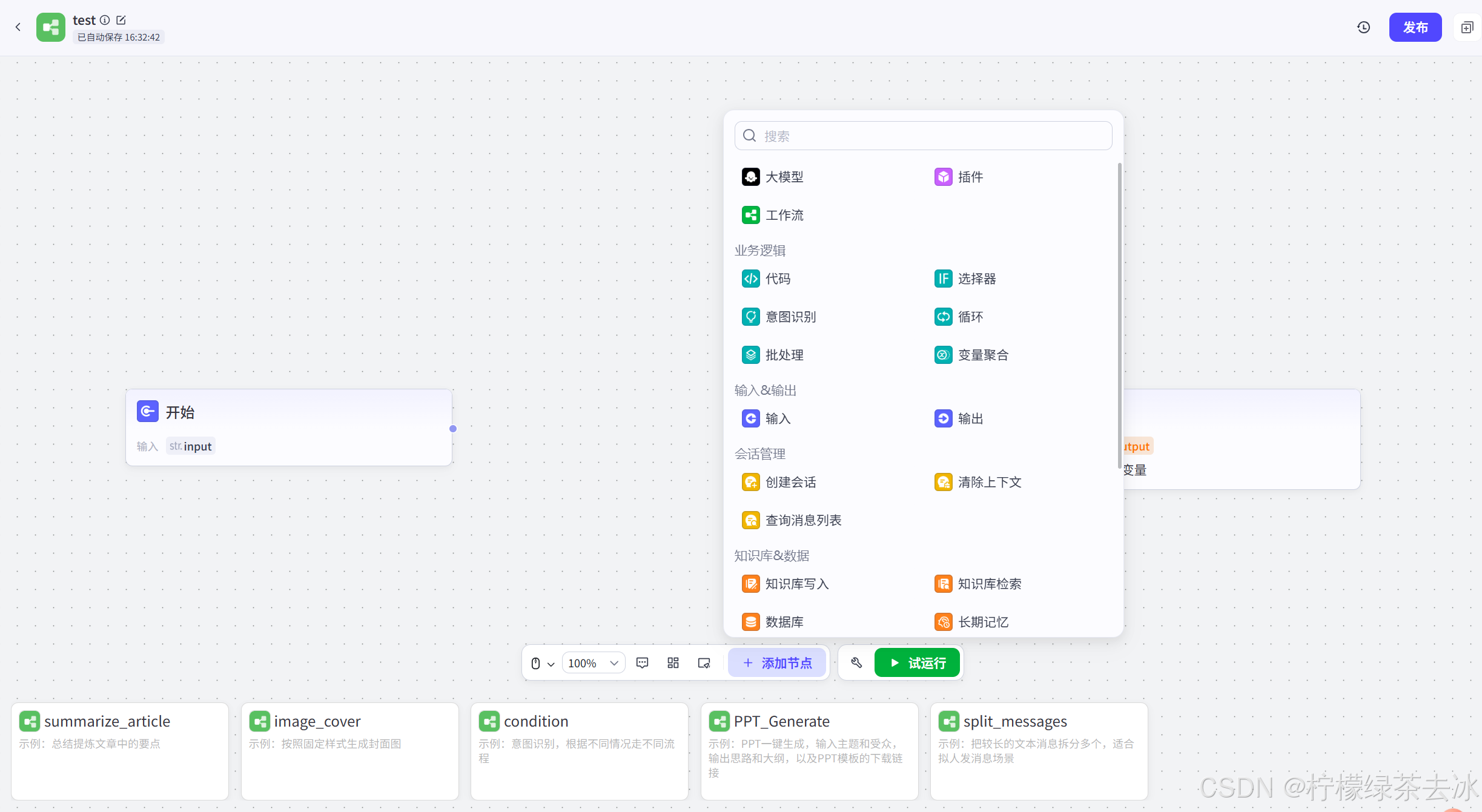Click the auto-layout grid icon in toolbar
Viewport: 1482px width, 812px height.
pos(673,663)
